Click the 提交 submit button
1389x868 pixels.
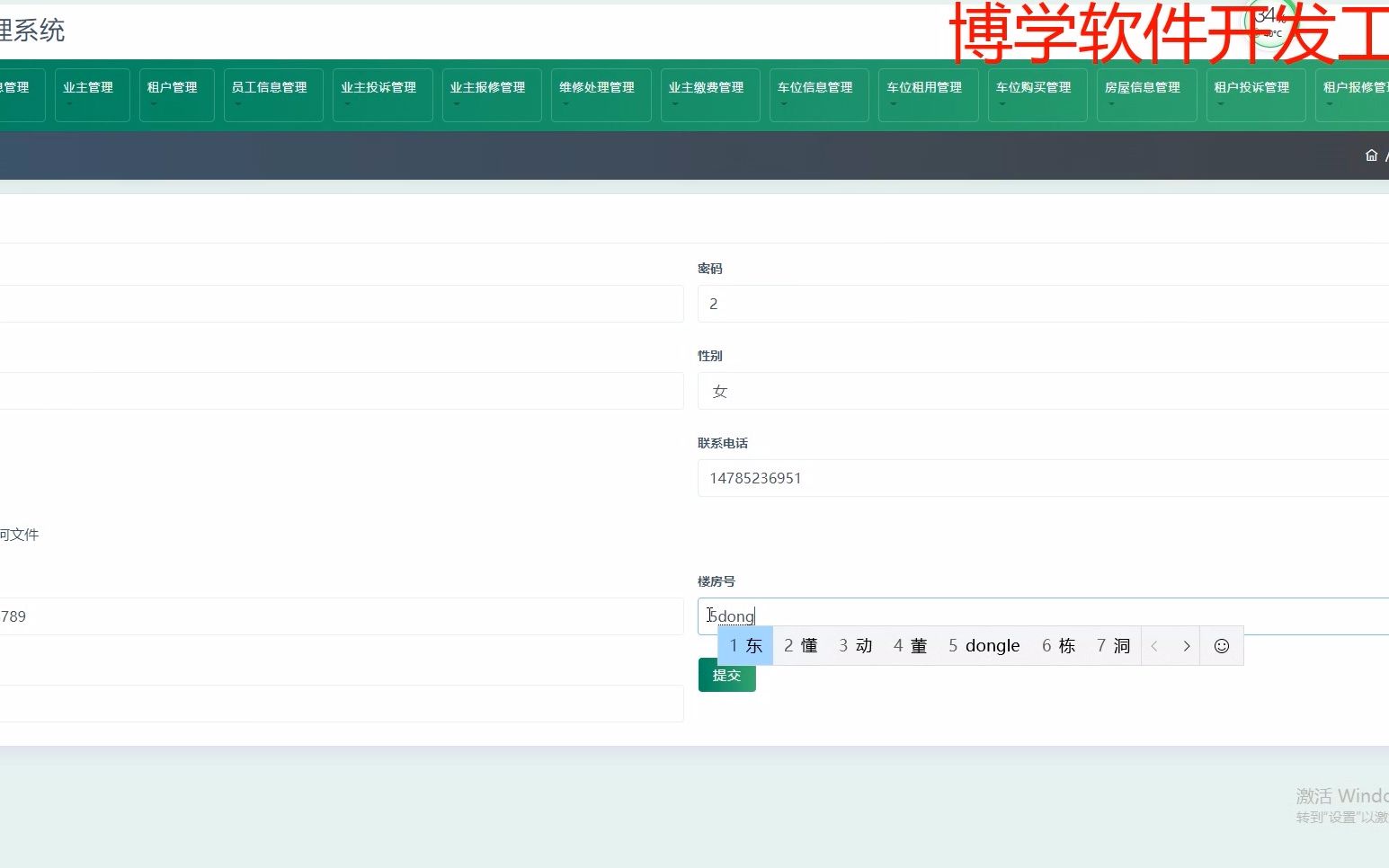726,675
